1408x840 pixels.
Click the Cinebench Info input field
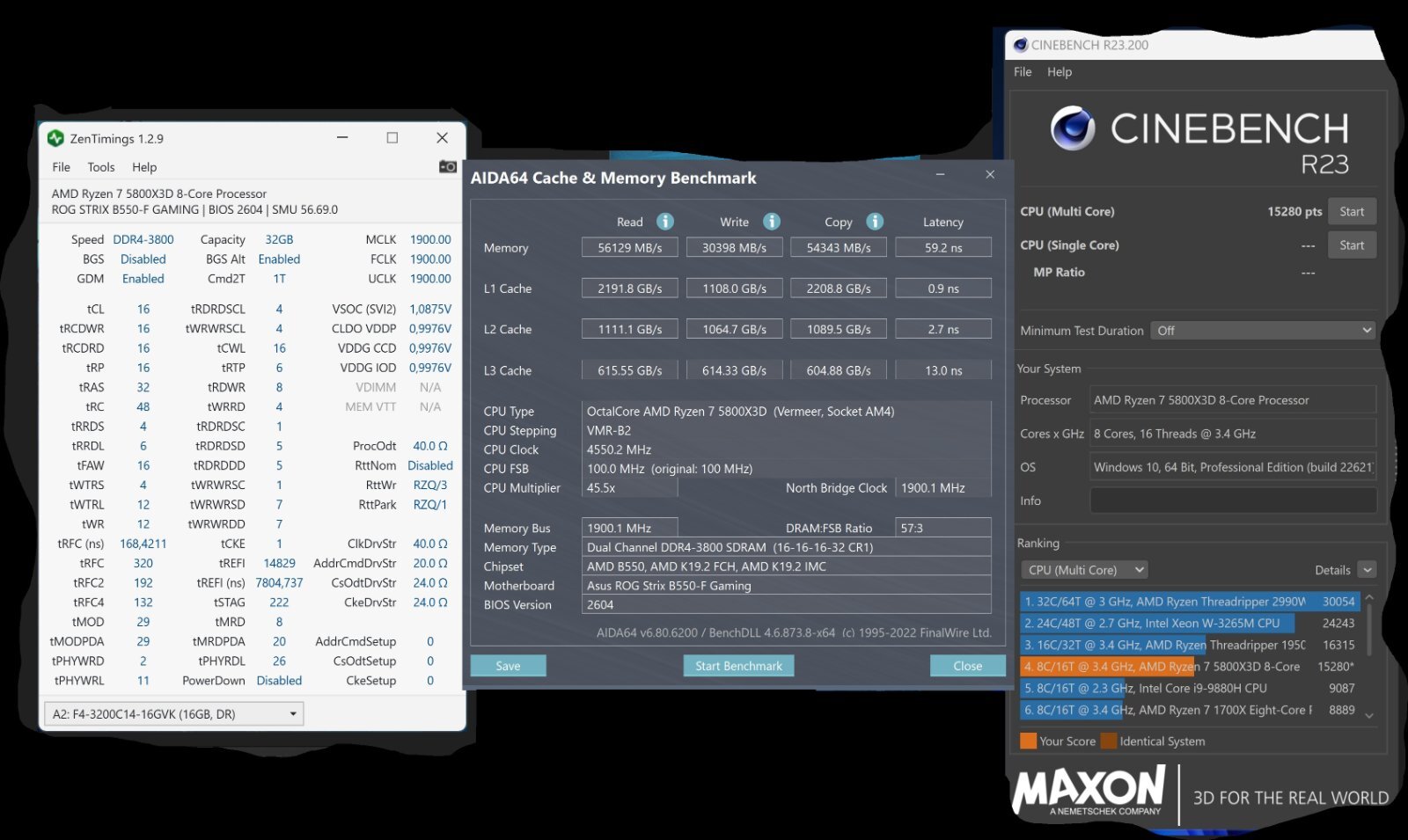point(1233,500)
